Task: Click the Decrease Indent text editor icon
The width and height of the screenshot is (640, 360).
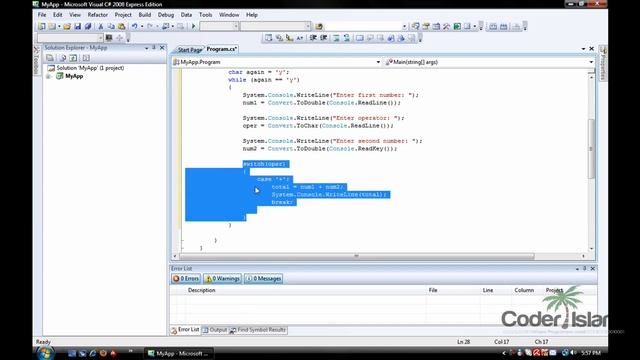Action: coord(313,38)
